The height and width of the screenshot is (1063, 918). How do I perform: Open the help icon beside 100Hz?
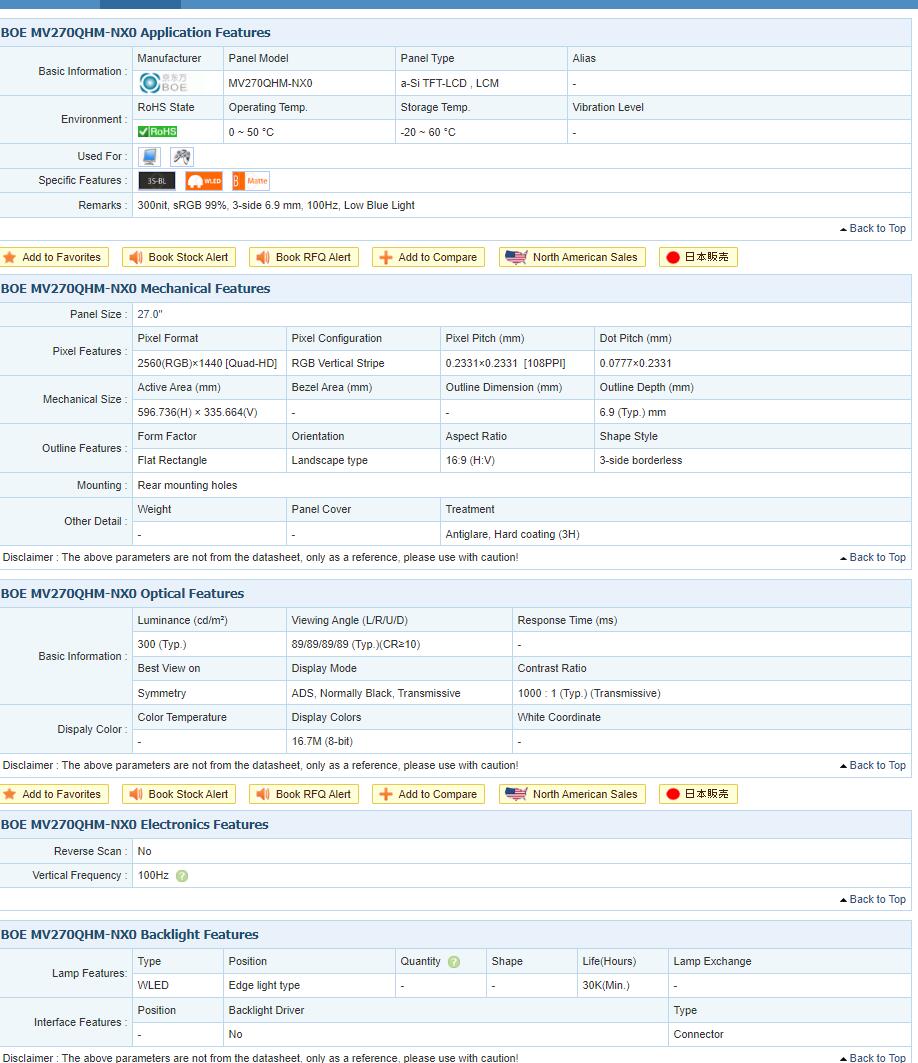pyautogui.click(x=182, y=876)
